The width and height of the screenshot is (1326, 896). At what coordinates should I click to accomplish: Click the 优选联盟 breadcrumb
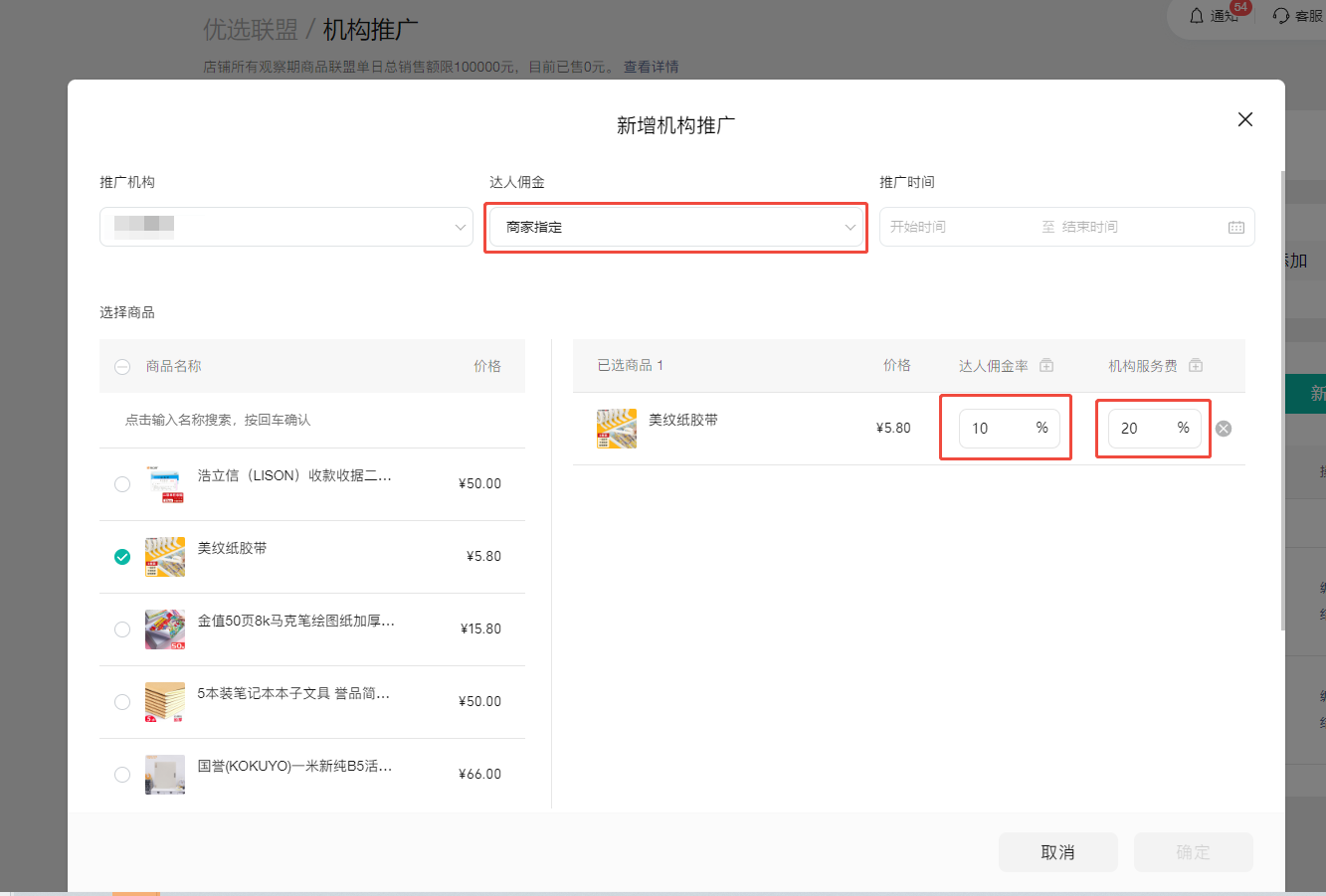[x=251, y=30]
